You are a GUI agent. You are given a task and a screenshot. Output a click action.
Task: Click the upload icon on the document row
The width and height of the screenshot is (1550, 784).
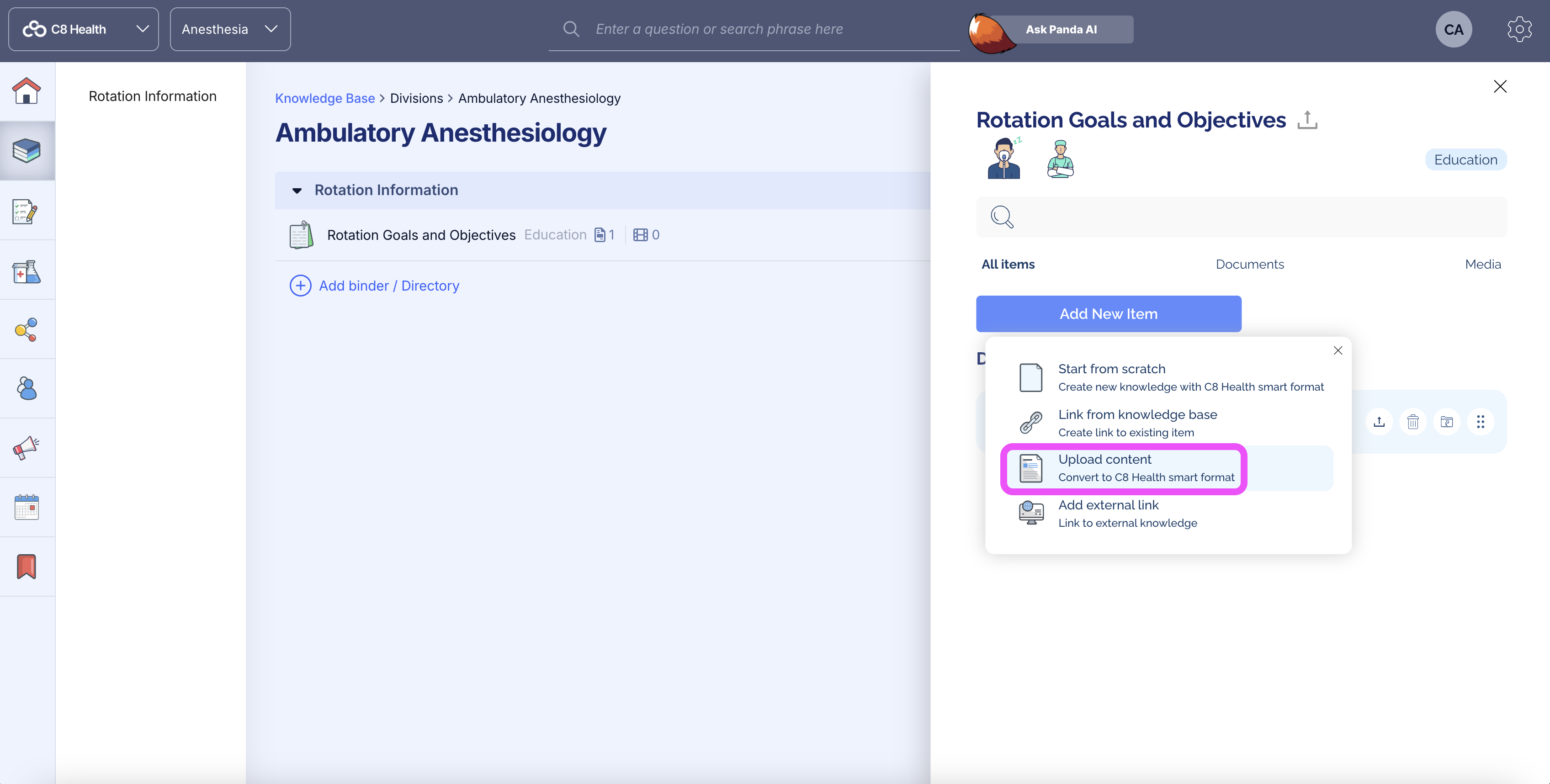pos(1379,422)
